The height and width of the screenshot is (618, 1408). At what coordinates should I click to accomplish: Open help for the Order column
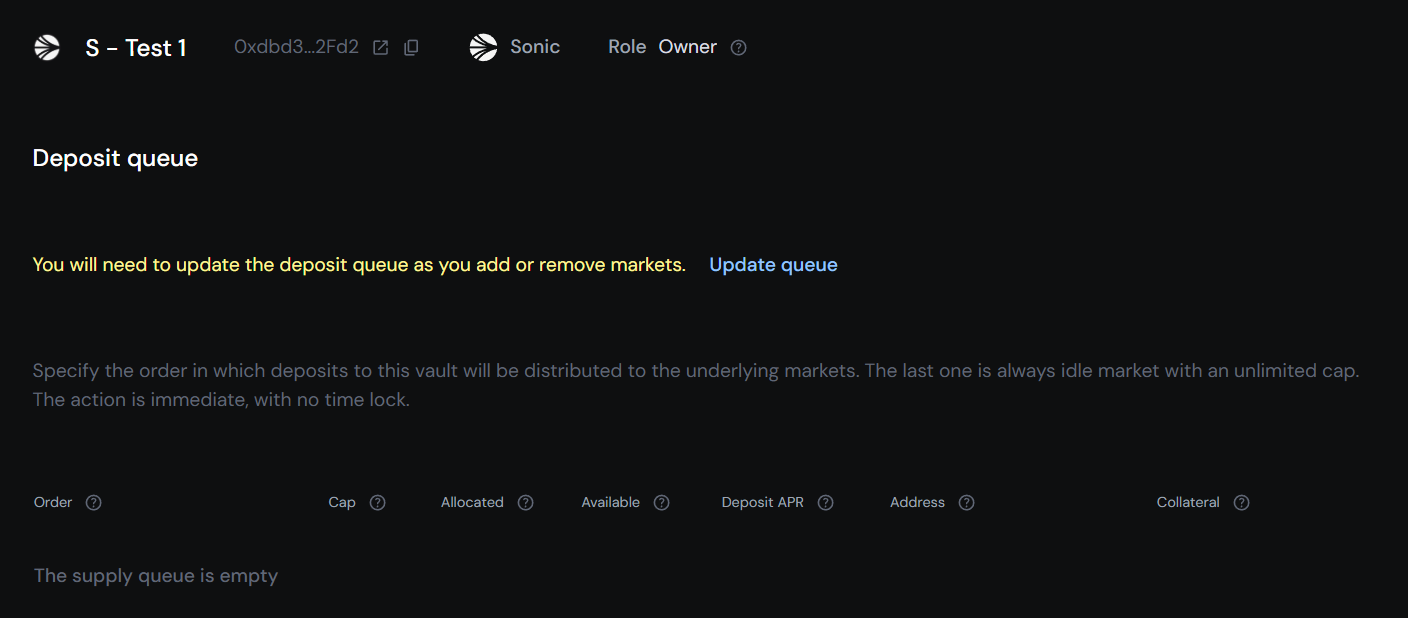[x=93, y=502]
